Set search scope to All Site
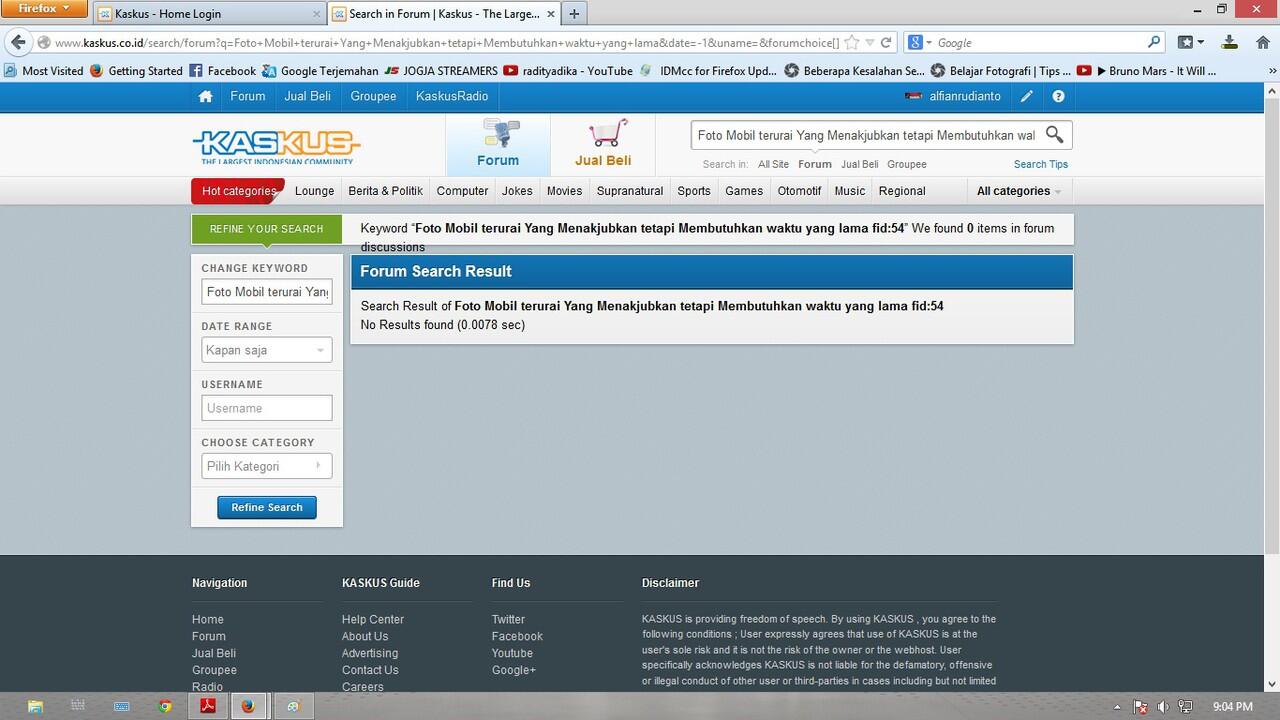The height and width of the screenshot is (720, 1280). (x=773, y=164)
